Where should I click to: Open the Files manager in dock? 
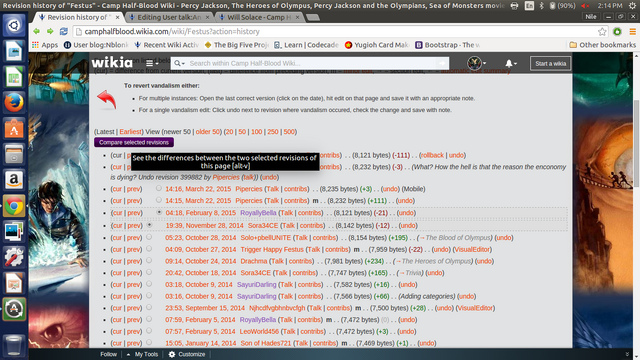(14, 154)
